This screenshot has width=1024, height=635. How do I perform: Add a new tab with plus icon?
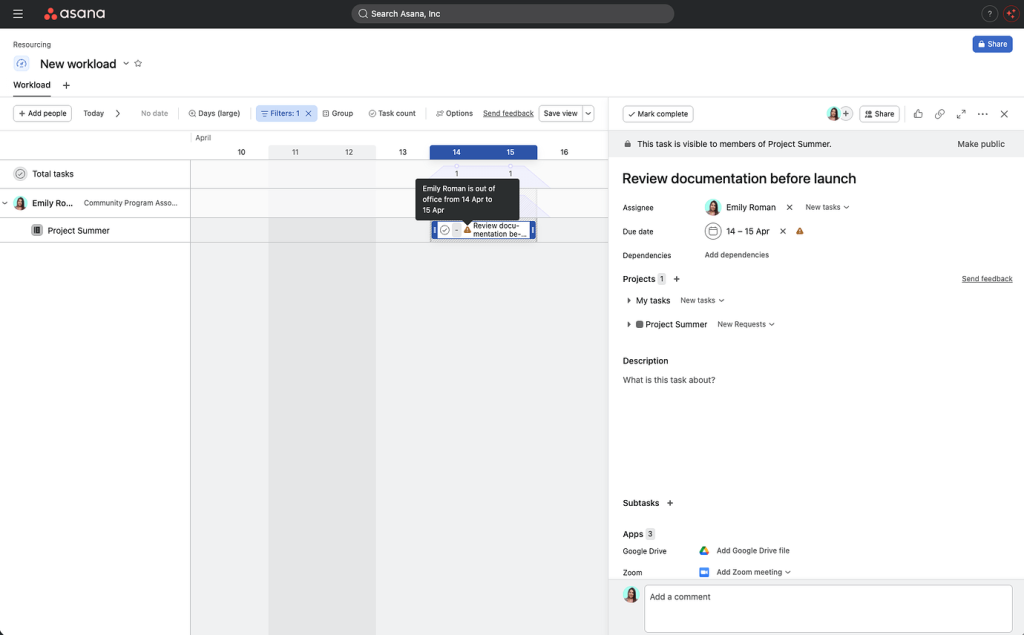point(66,85)
